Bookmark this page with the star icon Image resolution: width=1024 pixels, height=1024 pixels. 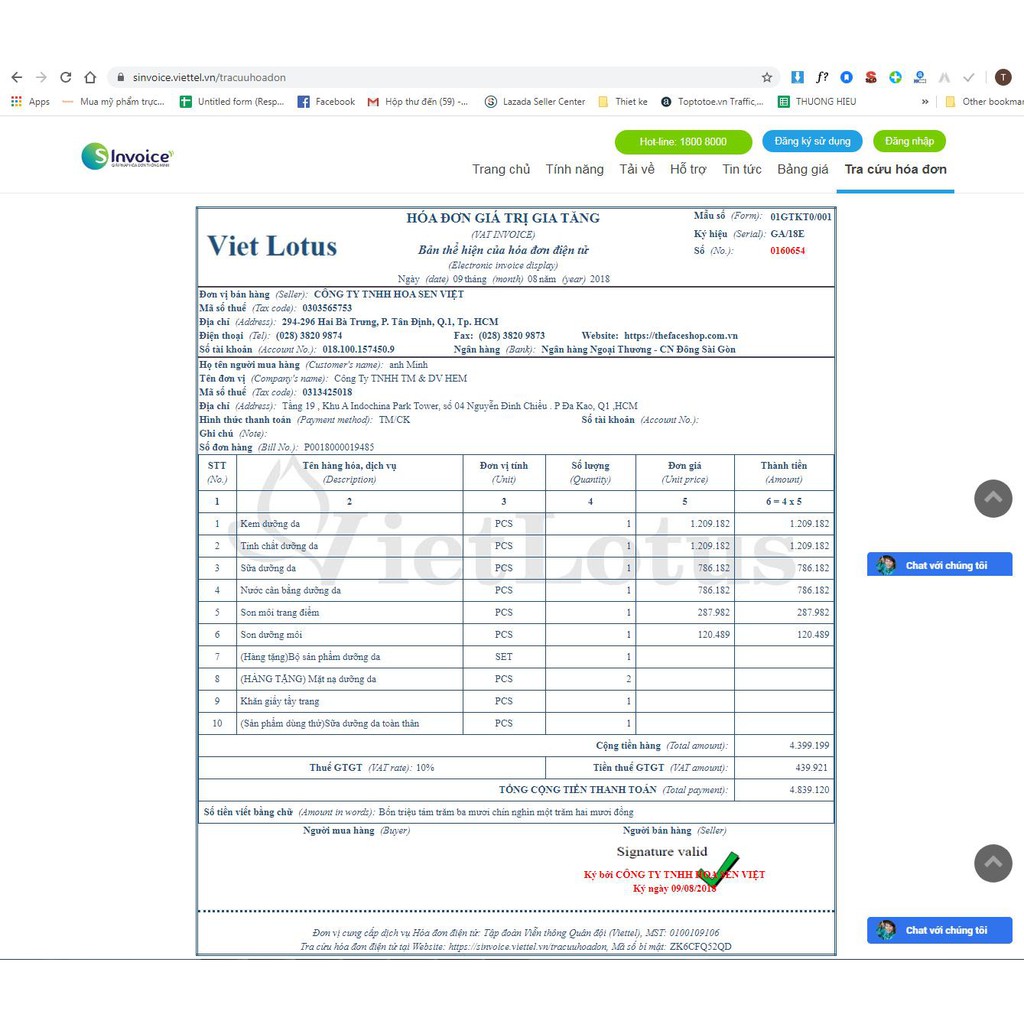[x=767, y=77]
